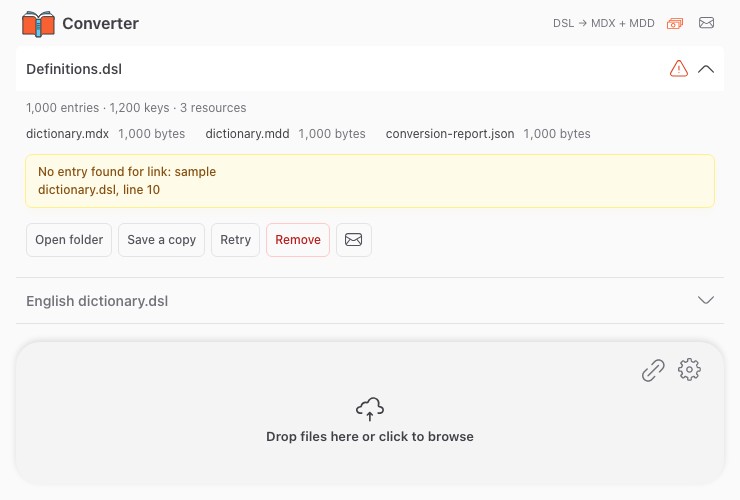Click the 1,000 entries summary line

[136, 108]
